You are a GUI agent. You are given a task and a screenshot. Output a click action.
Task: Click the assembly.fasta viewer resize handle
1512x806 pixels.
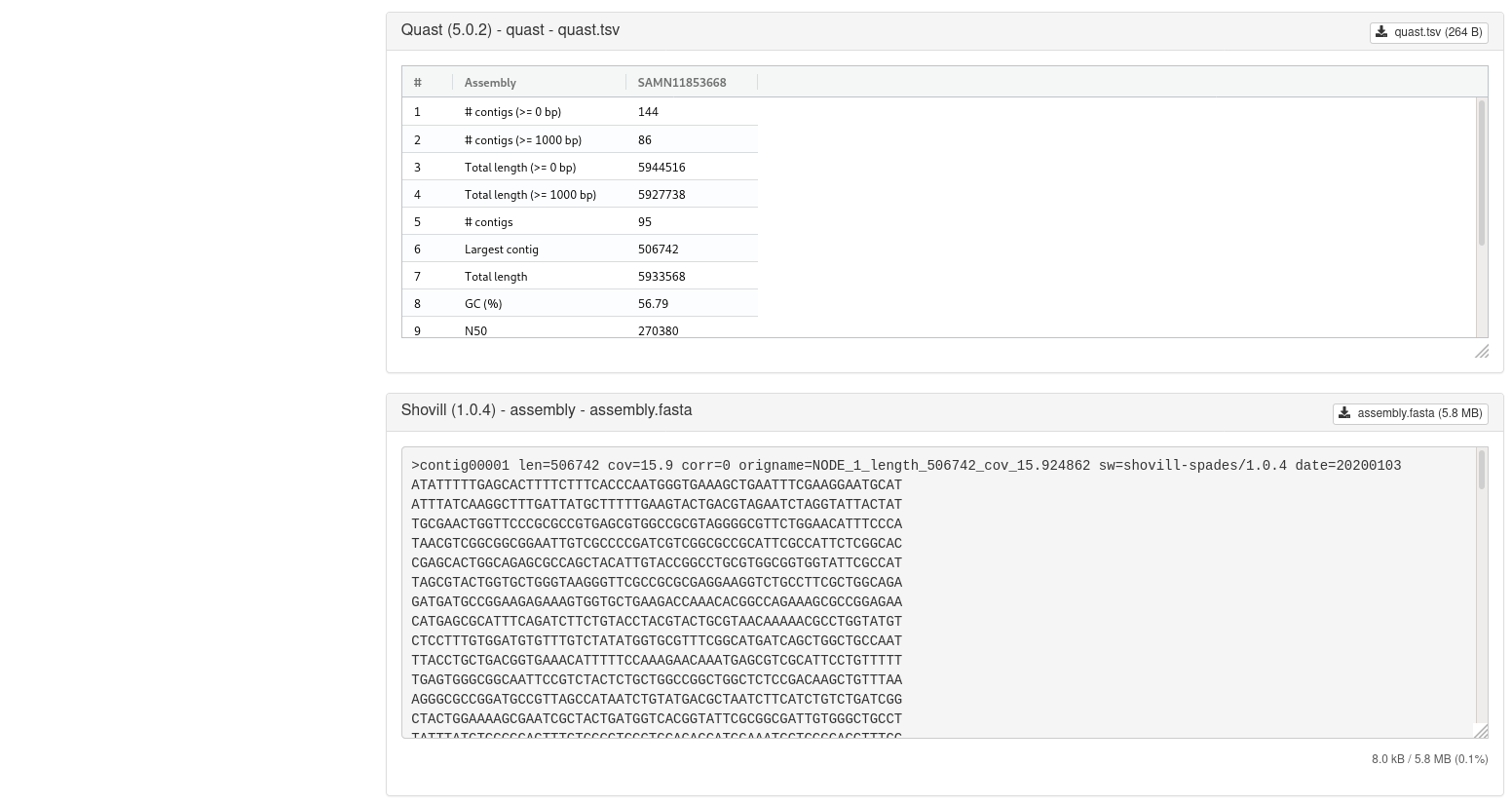(x=1482, y=731)
